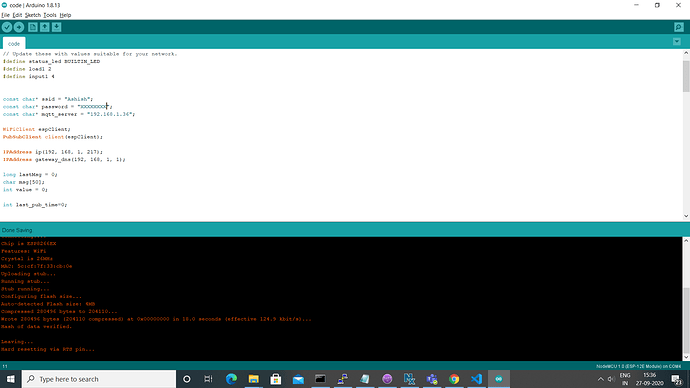Click the editor vertical scrollbar thumb
The image size is (690, 388).
686,77
